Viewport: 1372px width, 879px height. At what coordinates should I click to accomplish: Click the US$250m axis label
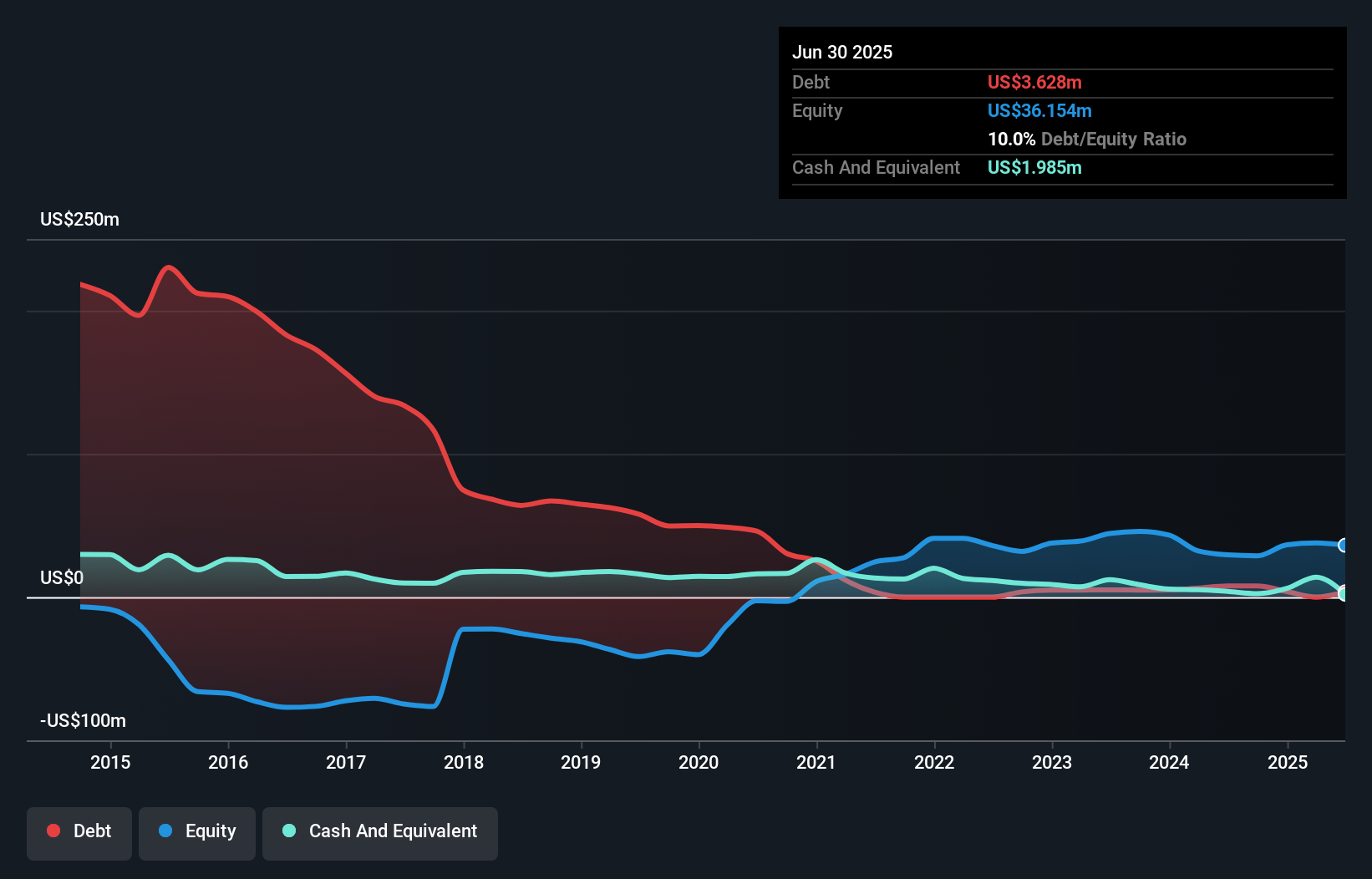79,219
